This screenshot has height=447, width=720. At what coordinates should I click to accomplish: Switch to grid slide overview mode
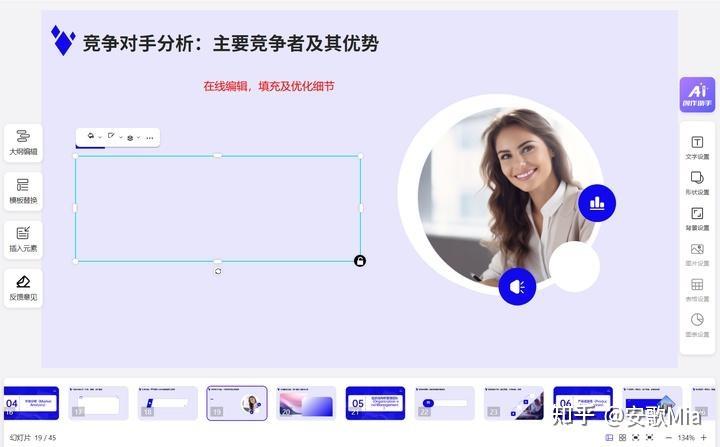pyautogui.click(x=622, y=437)
